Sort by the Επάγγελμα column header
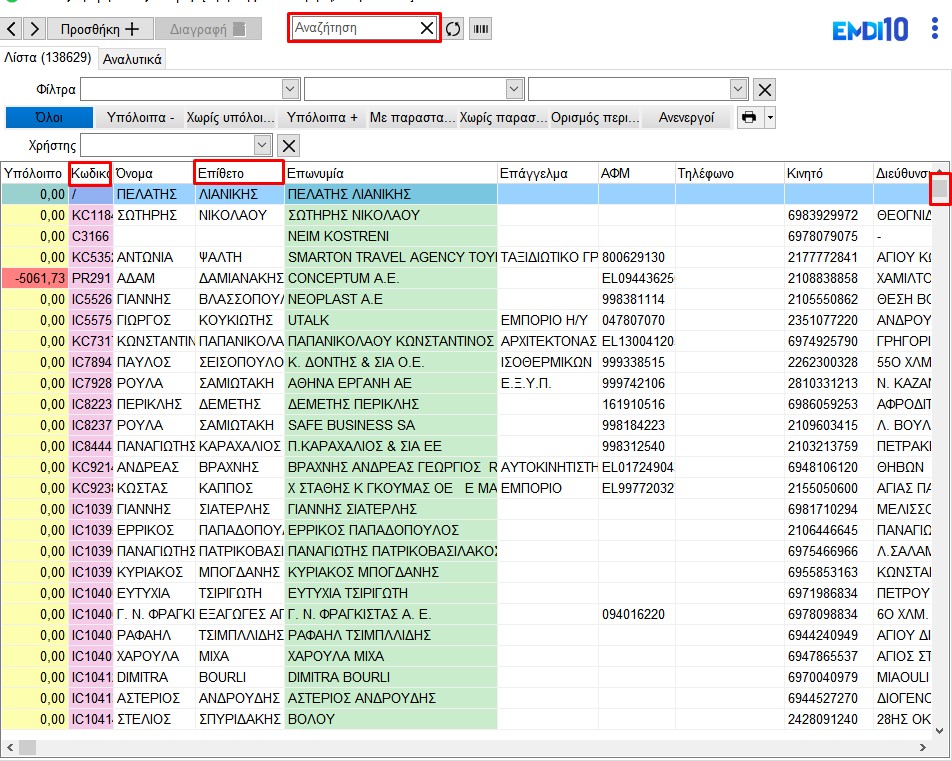 [x=548, y=173]
